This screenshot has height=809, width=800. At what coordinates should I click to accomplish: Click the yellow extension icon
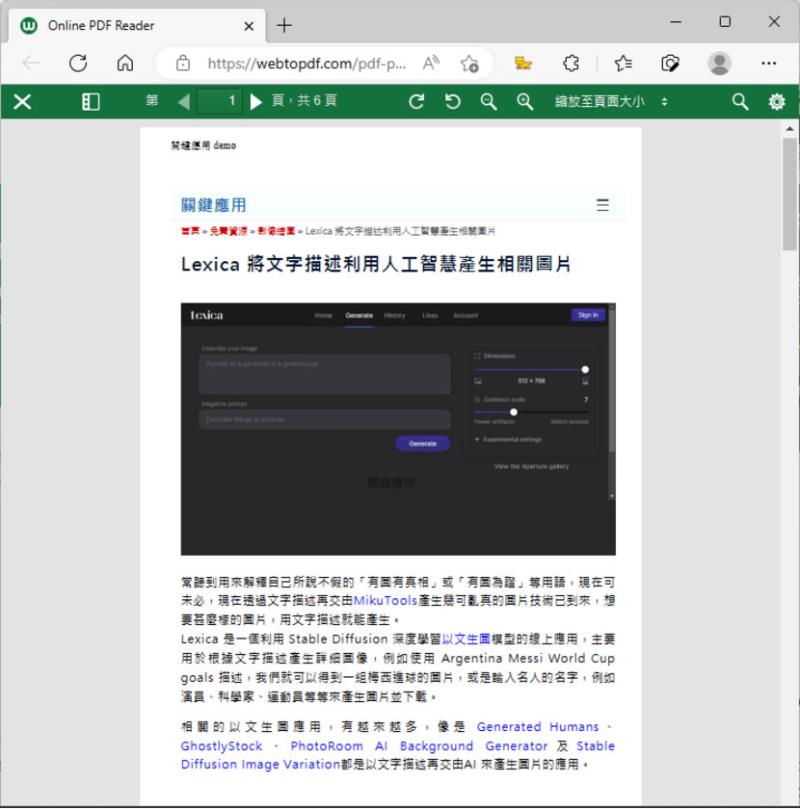pos(523,63)
